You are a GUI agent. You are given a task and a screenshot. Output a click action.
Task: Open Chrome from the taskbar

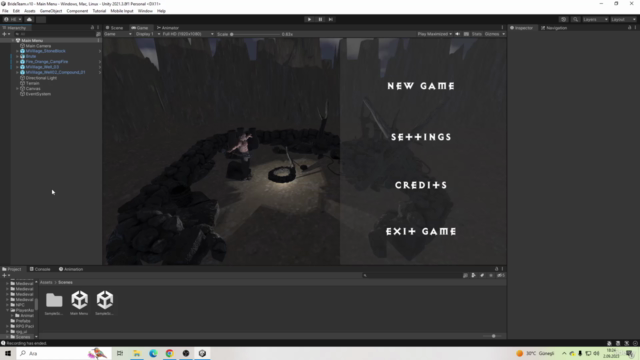[x=169, y=353]
